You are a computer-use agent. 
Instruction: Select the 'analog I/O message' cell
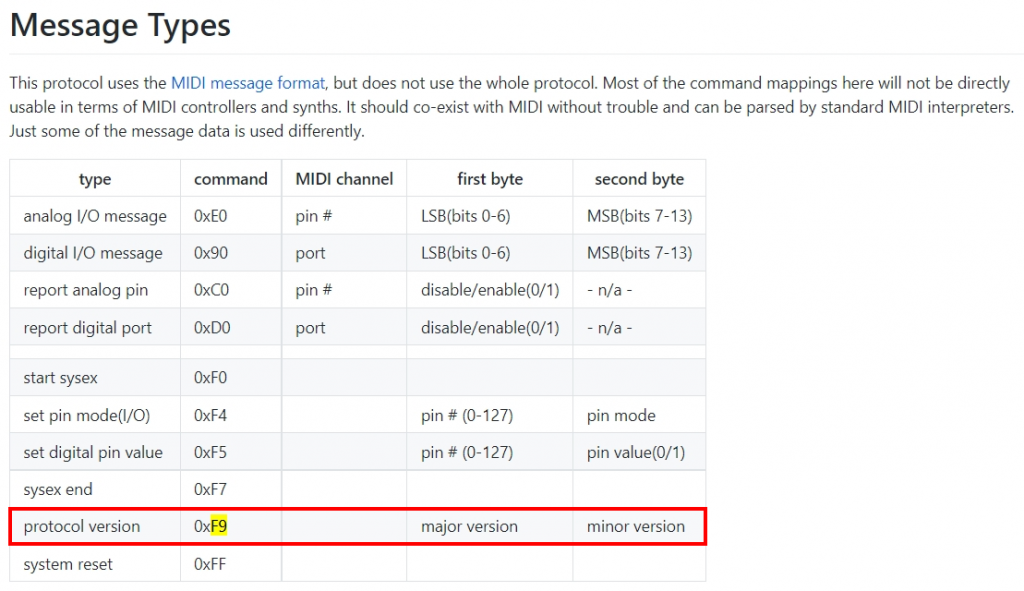[x=95, y=216]
